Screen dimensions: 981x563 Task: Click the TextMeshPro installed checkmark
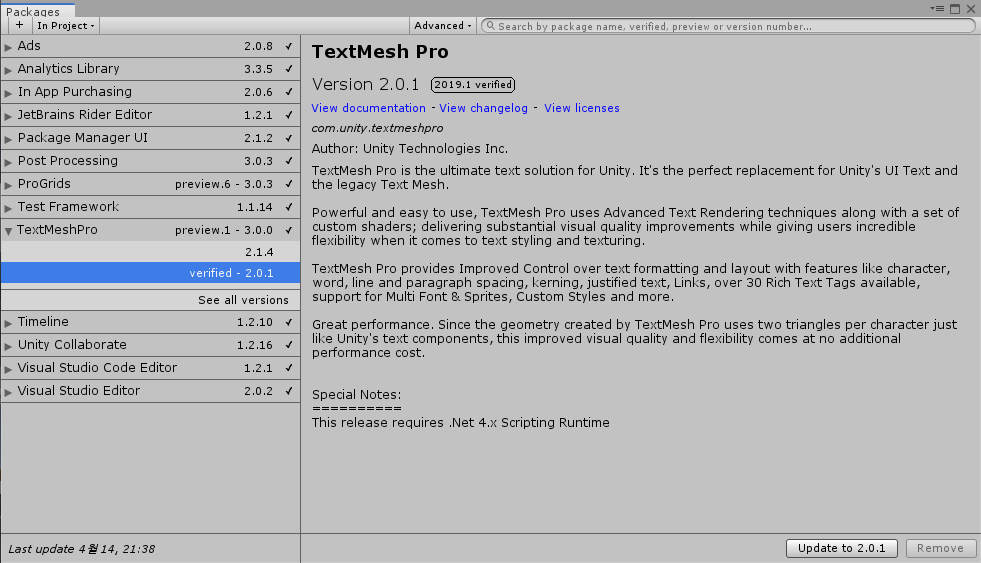289,230
